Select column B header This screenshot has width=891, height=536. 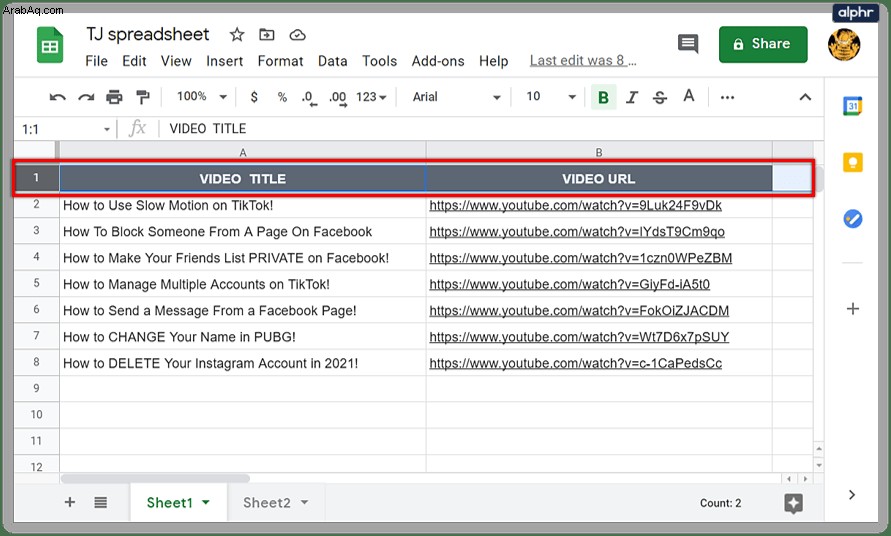click(x=599, y=152)
